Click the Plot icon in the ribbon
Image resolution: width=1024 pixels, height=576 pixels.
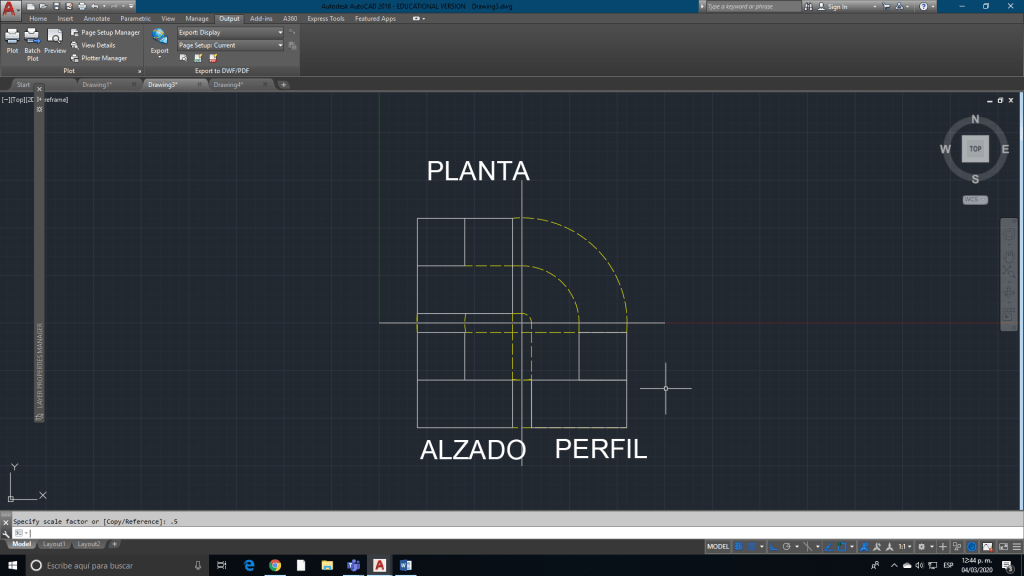tap(12, 40)
